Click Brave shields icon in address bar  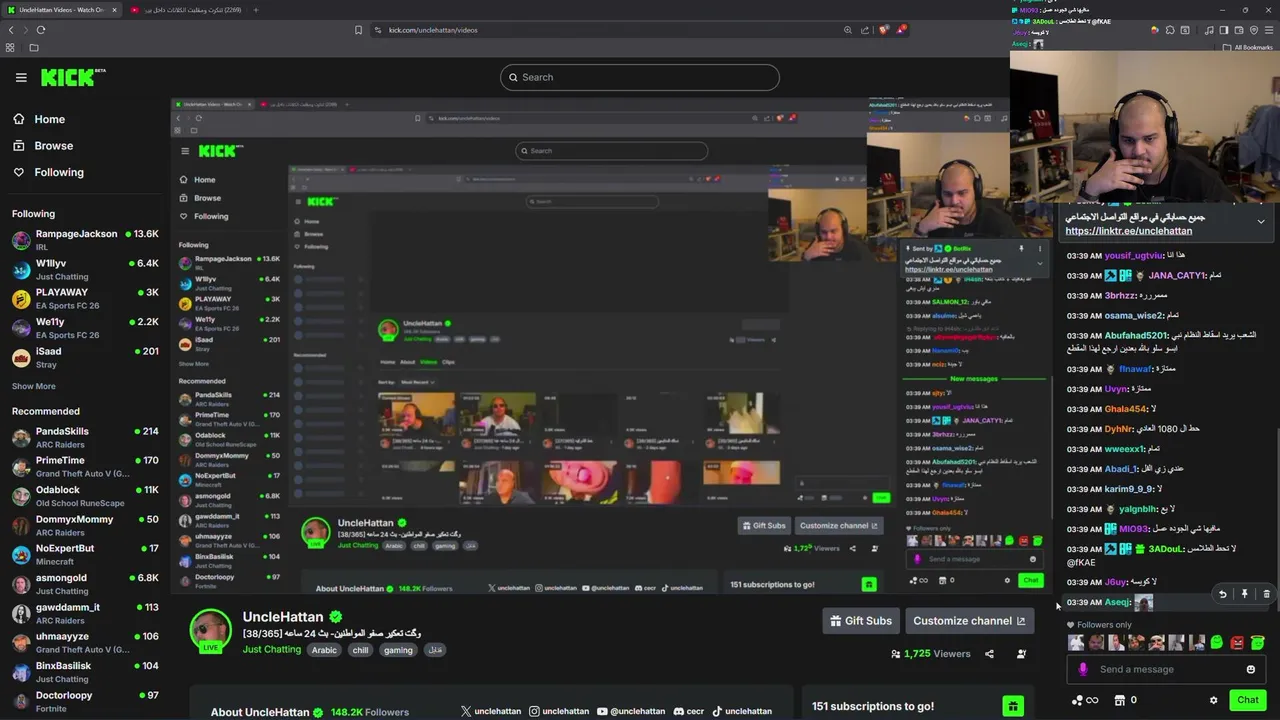pyautogui.click(x=883, y=30)
